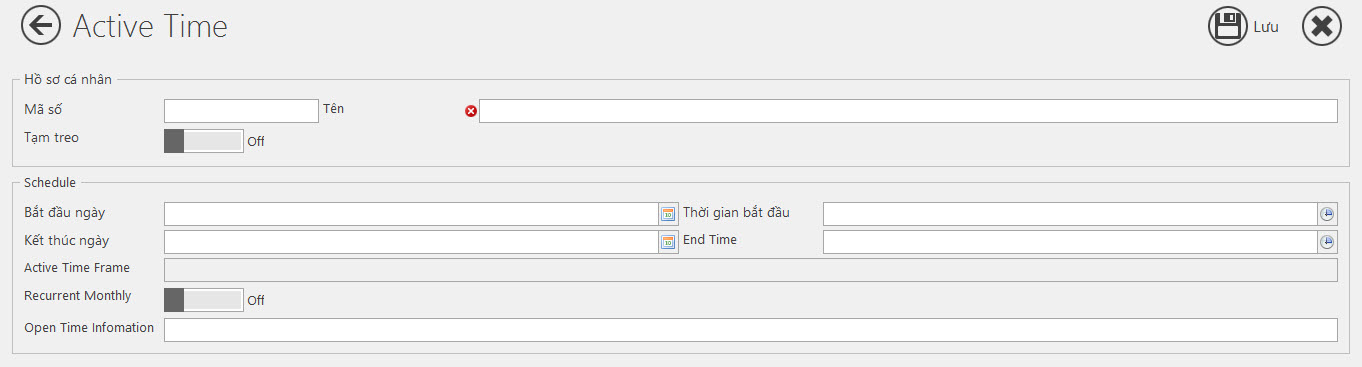Open clock picker for End Time
The width and height of the screenshot is (1362, 367).
tap(1327, 242)
